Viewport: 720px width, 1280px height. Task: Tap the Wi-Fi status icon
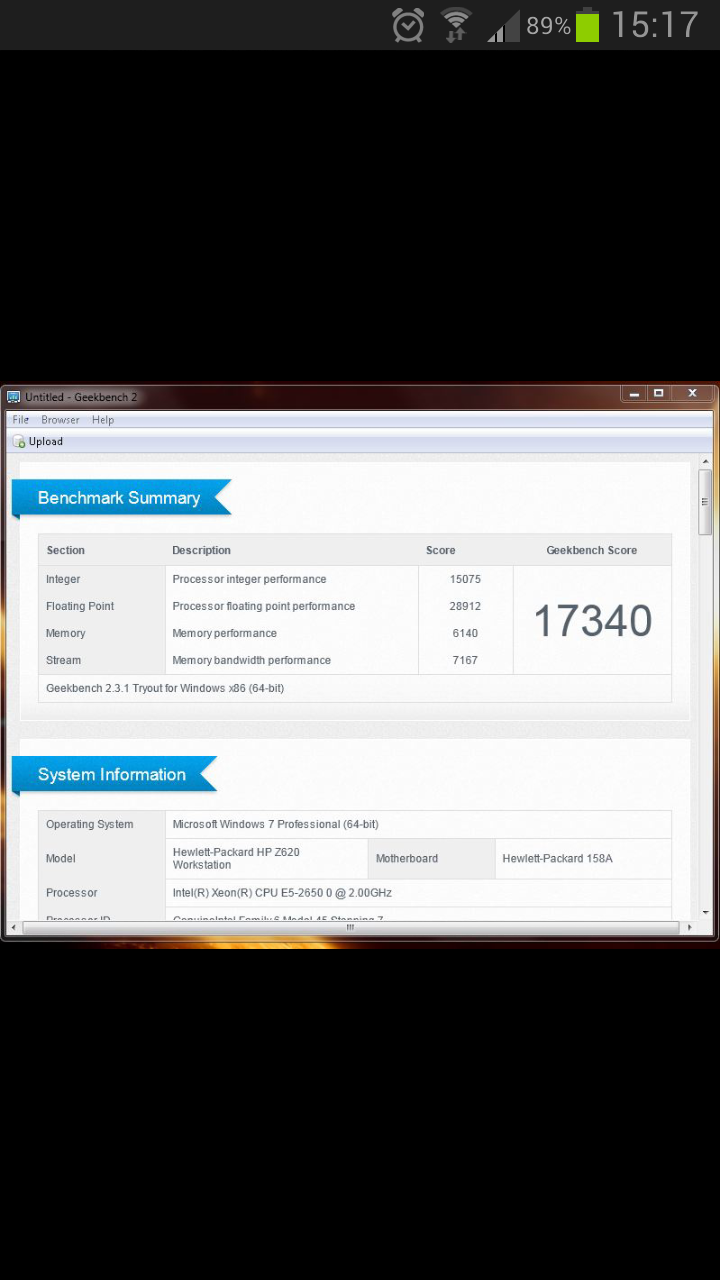456,25
